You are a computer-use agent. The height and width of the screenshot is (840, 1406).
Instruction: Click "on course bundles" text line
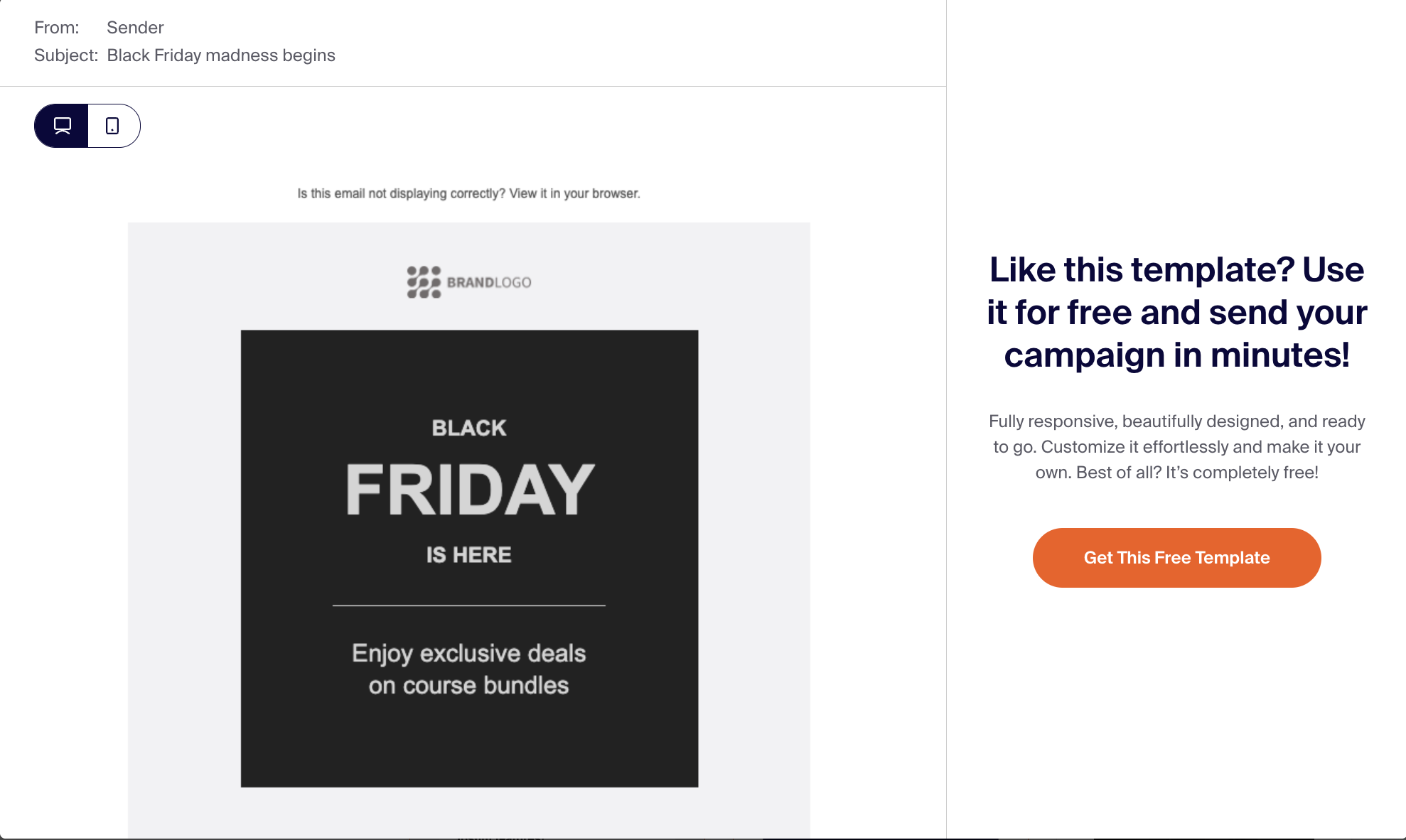[469, 686]
